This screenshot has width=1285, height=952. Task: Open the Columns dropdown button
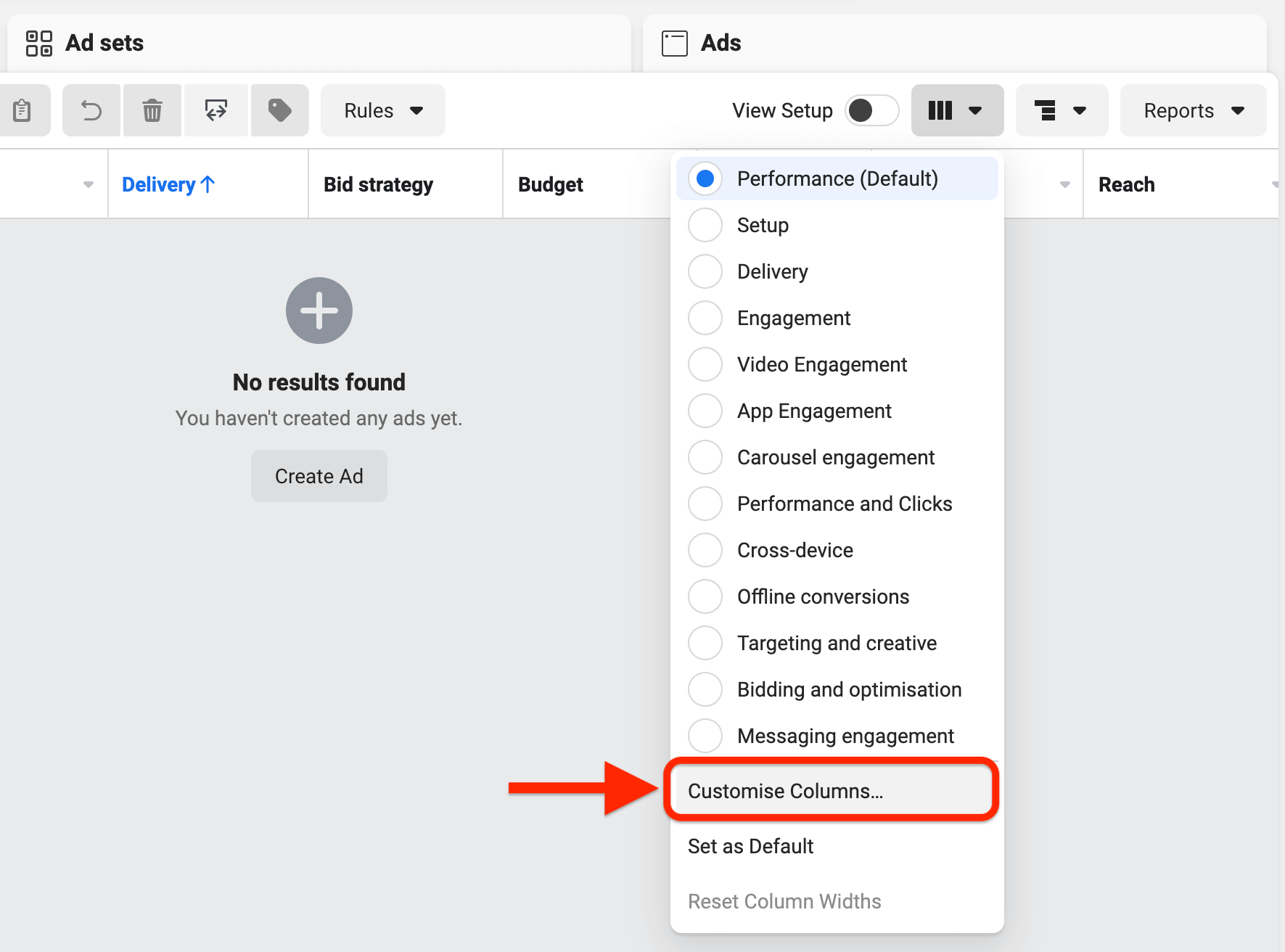pyautogui.click(x=957, y=110)
